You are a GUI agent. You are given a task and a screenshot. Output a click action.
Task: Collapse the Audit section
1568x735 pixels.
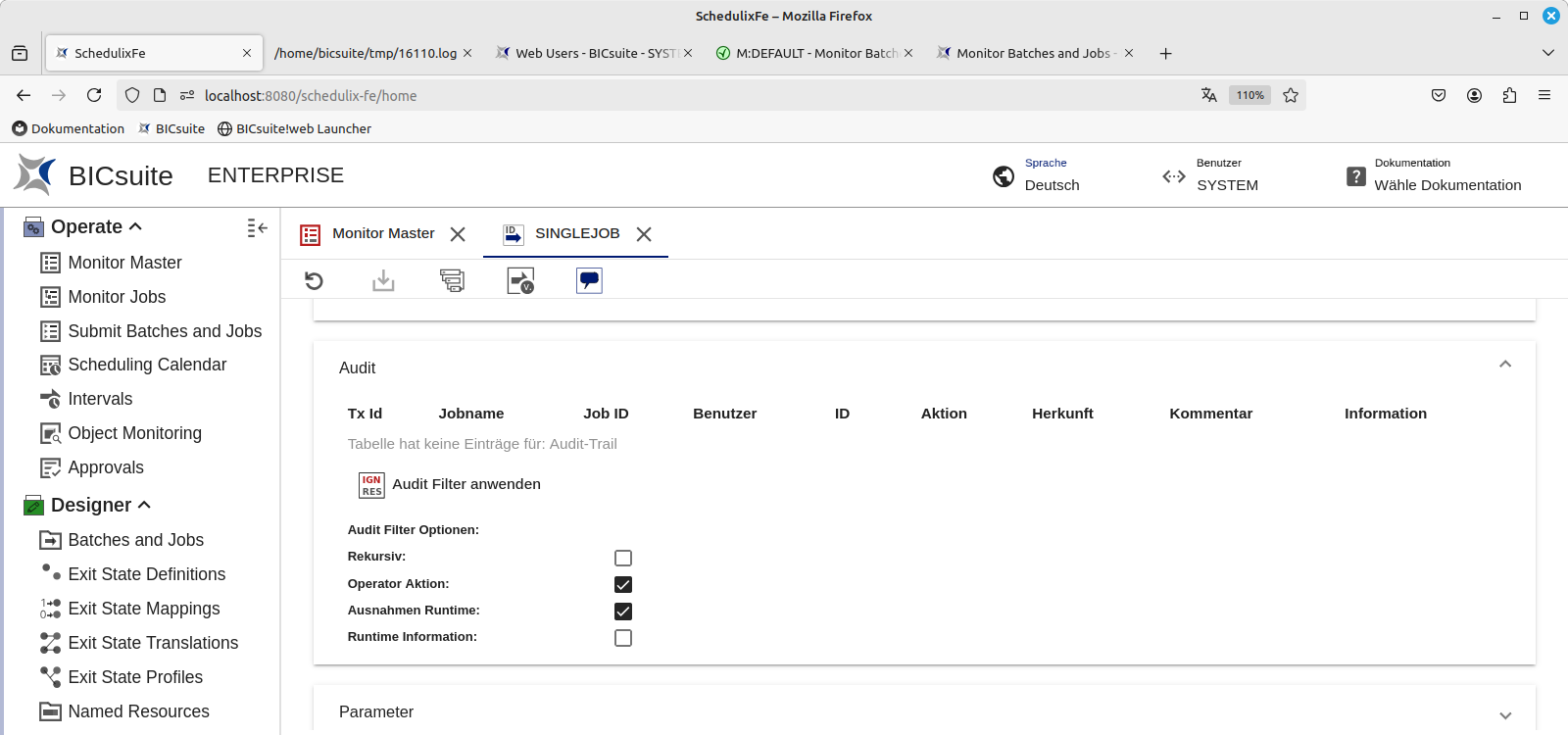pos(1505,365)
